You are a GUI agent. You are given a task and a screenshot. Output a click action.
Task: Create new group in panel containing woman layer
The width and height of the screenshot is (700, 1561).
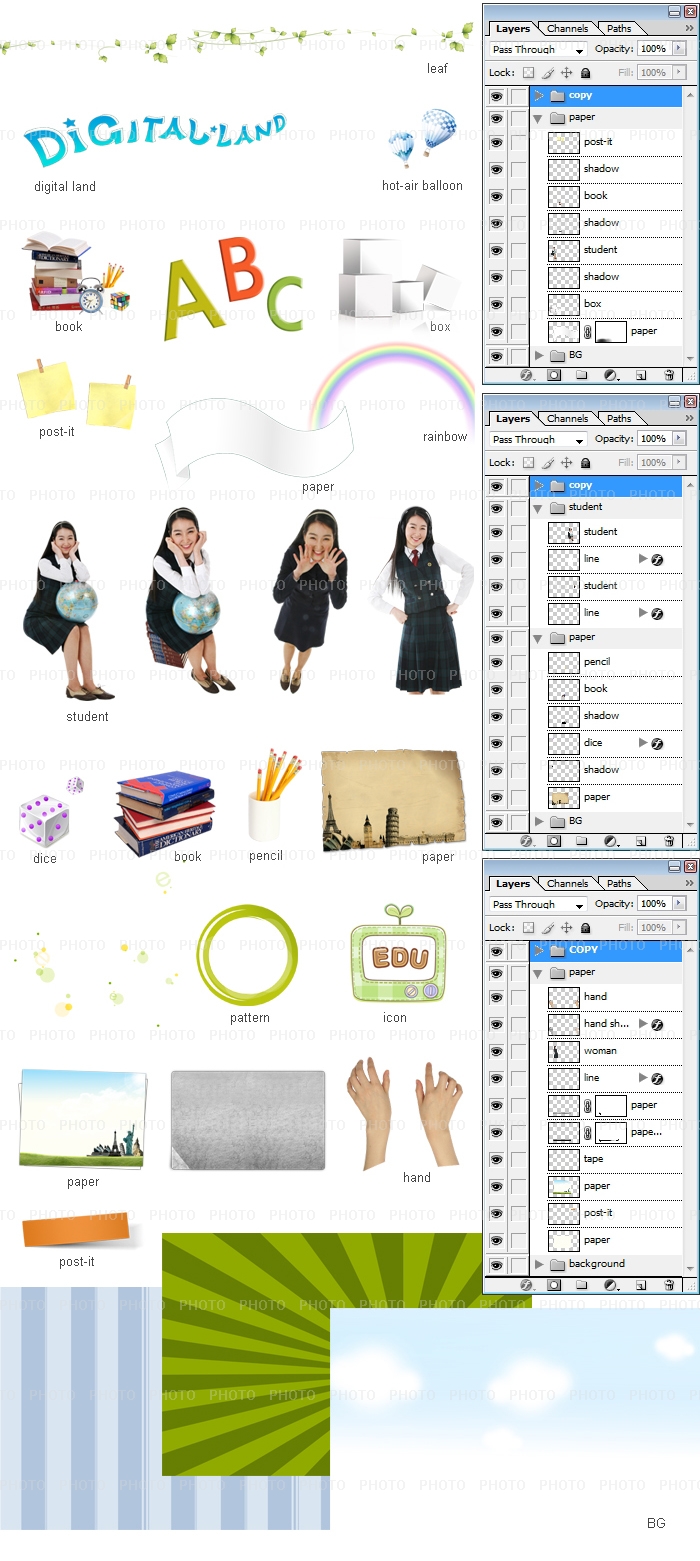click(582, 1285)
